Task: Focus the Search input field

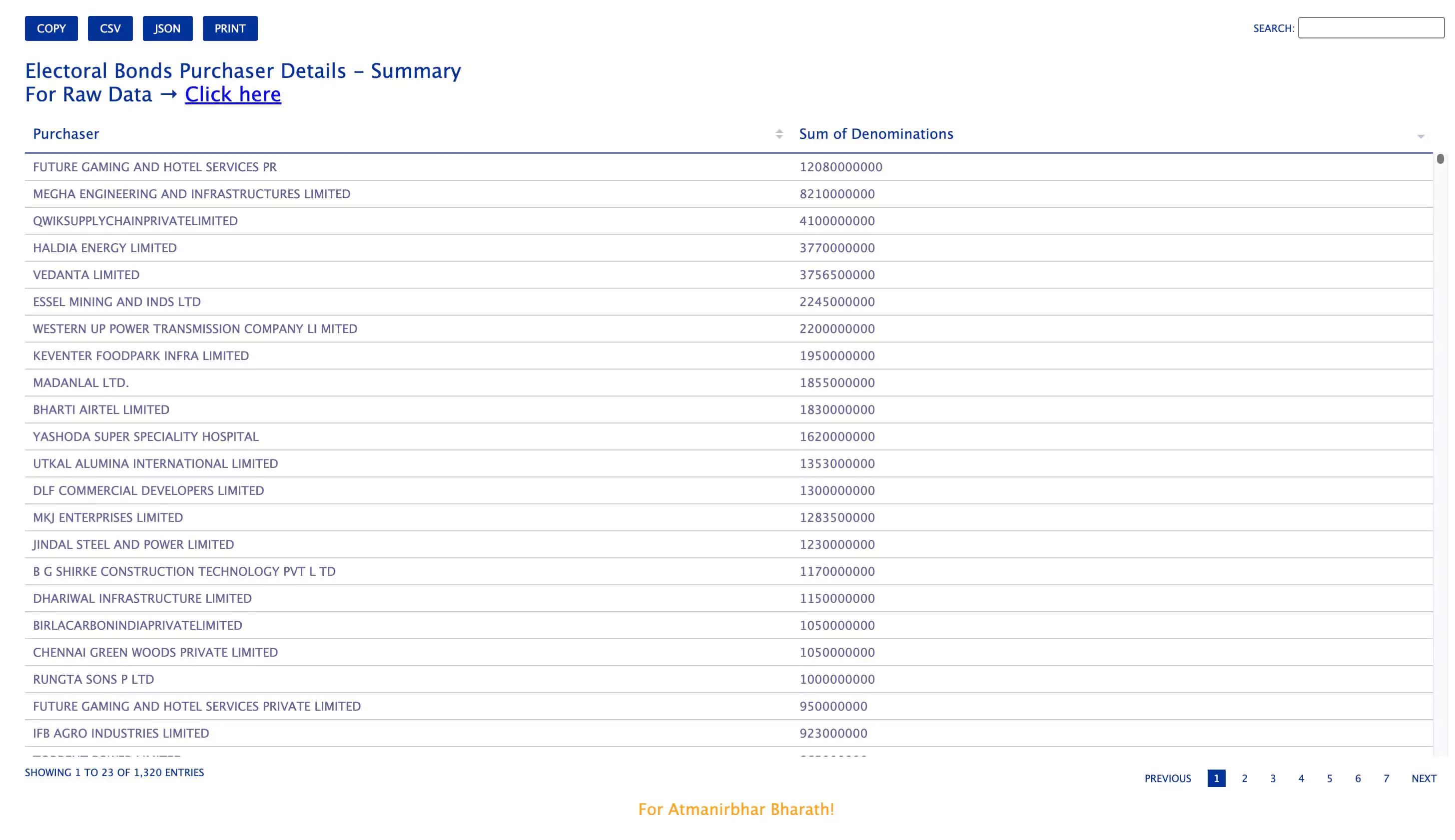Action: pos(1371,27)
